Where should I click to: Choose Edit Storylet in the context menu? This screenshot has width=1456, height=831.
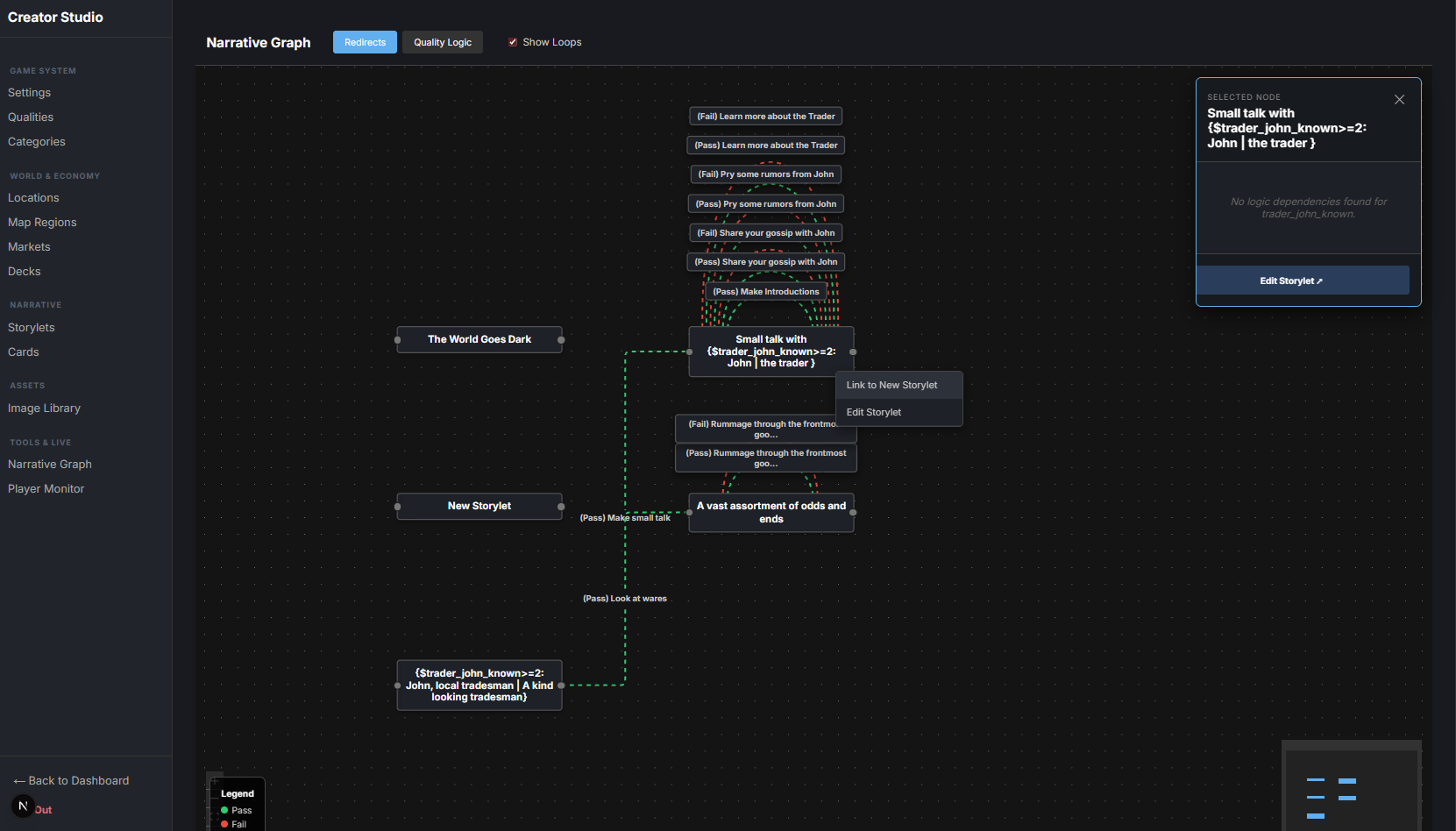(874, 412)
